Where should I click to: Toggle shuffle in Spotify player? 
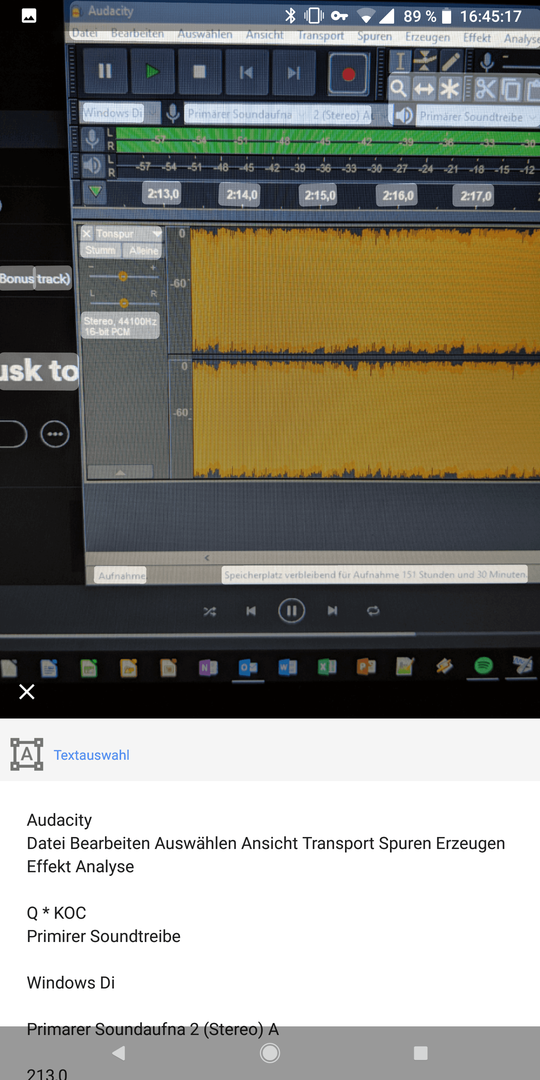[x=209, y=611]
